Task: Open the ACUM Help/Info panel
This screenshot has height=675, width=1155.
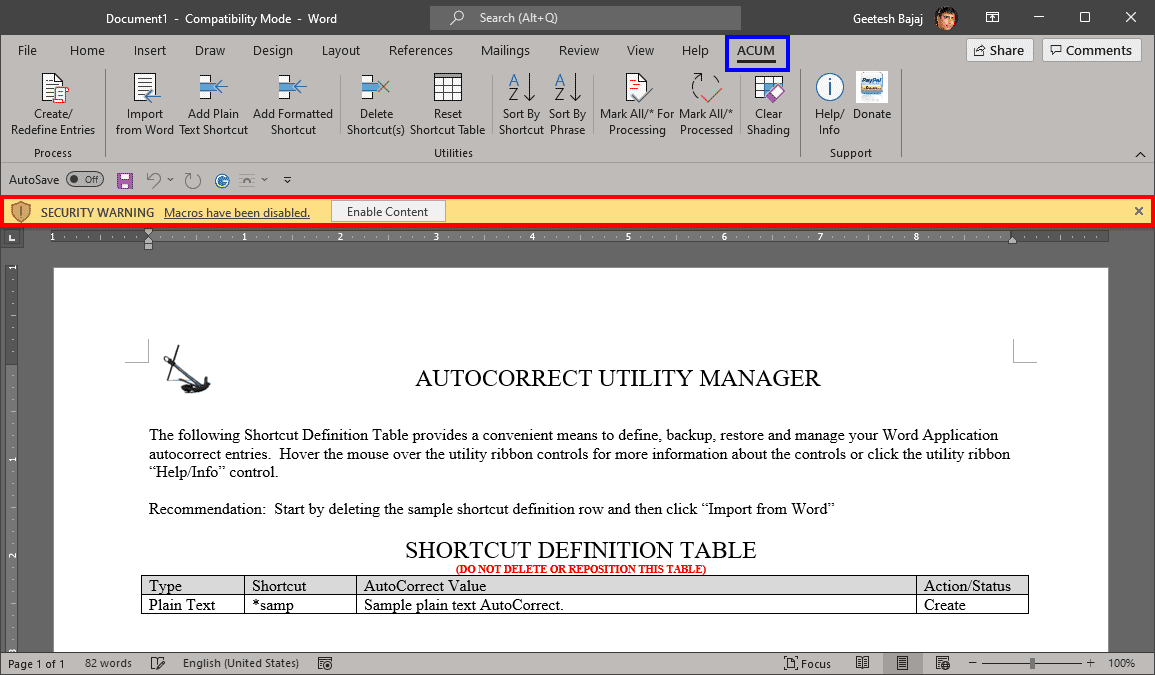Action: point(828,100)
